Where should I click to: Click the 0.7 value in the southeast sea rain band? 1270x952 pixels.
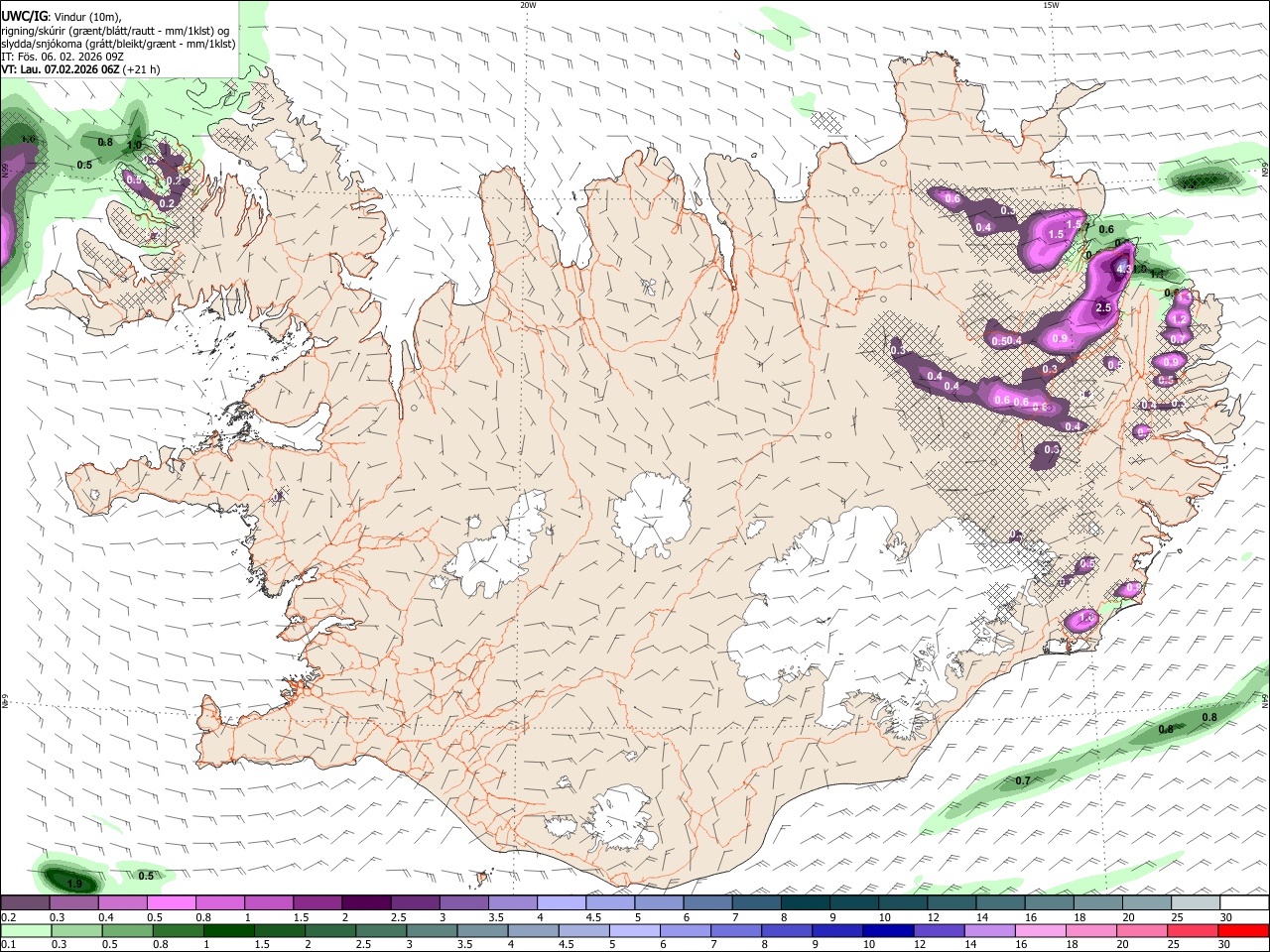(1023, 780)
